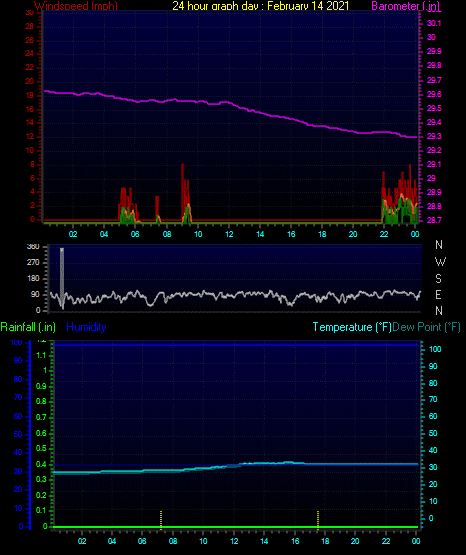Click the Rainfall (.in) legend label

coord(28,327)
